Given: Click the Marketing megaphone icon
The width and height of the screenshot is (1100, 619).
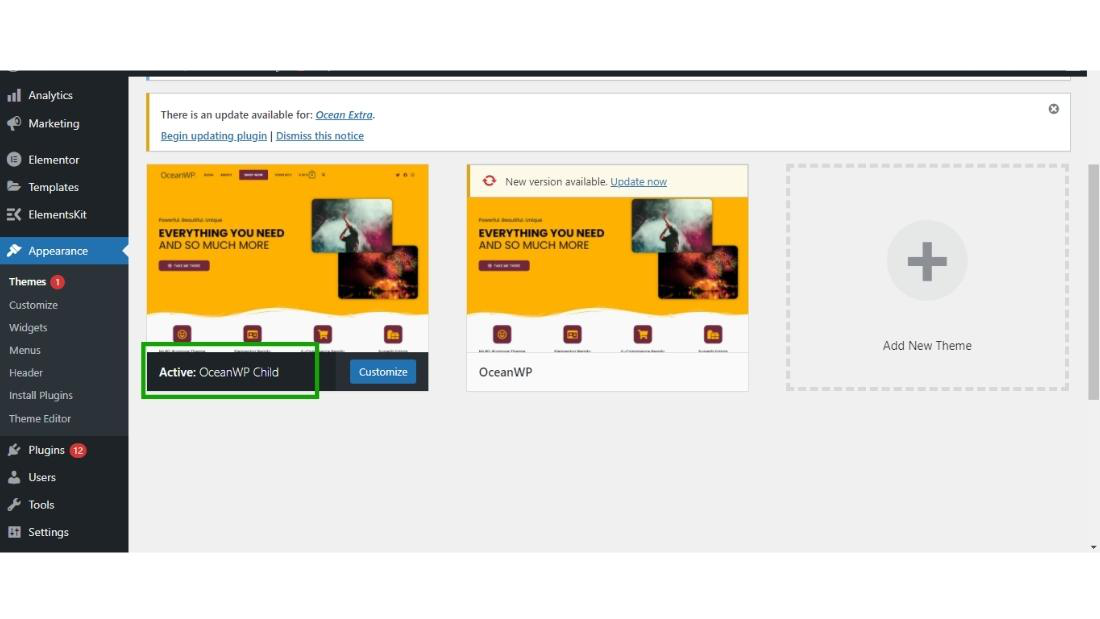Looking at the screenshot, I should 14,123.
